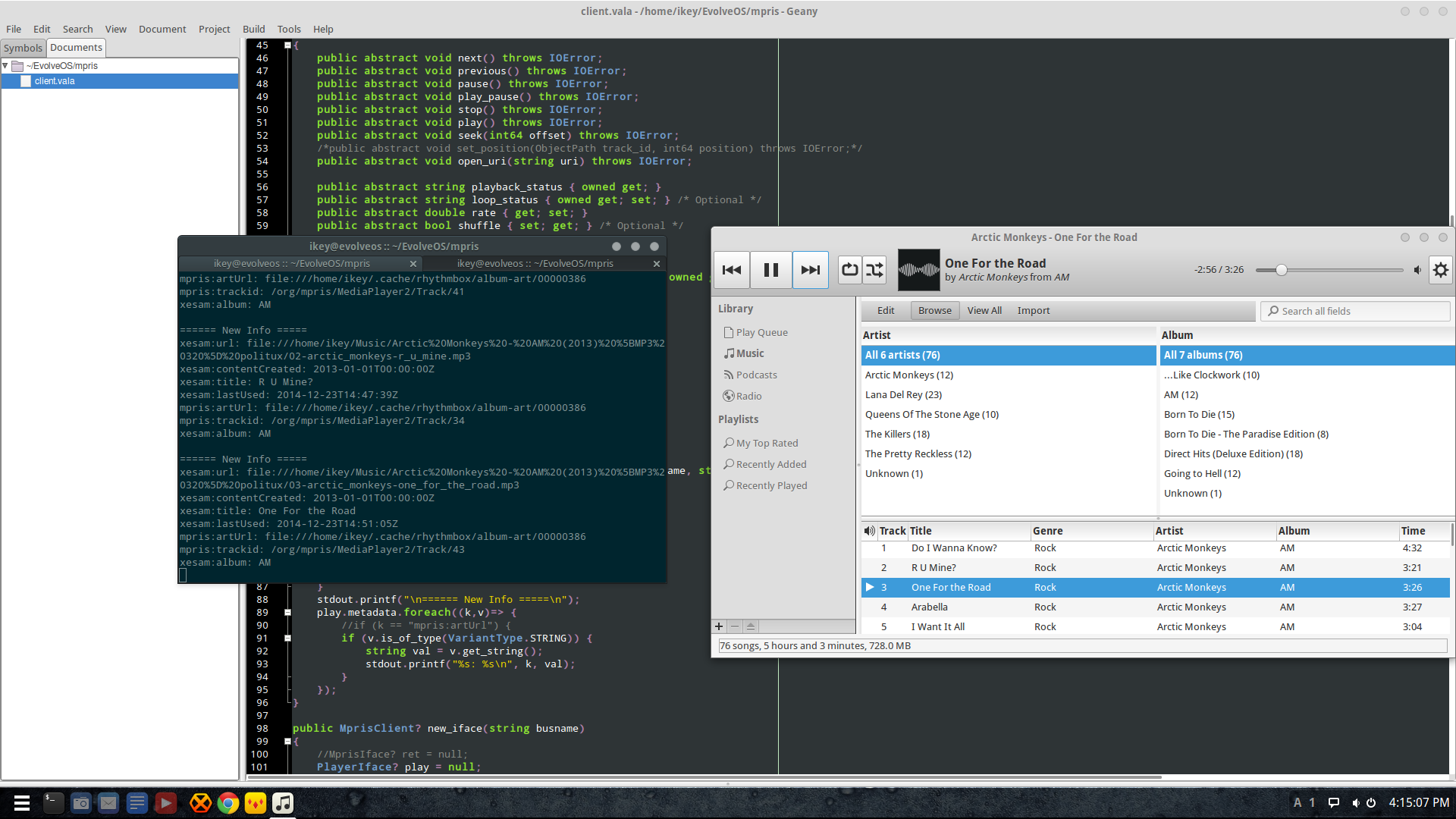Skip to previous track in Rhythmbox
The height and width of the screenshot is (819, 1456).
[732, 270]
